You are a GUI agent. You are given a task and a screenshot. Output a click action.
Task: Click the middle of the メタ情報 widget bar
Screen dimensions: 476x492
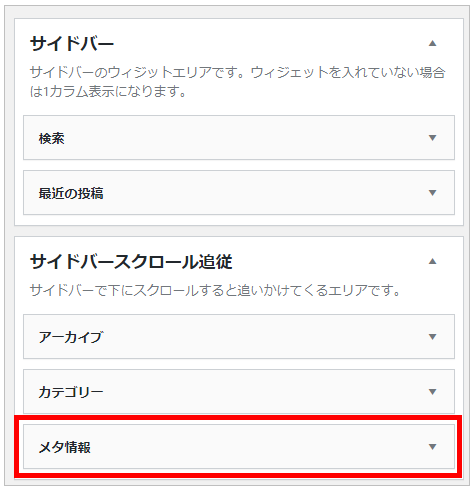(239, 447)
